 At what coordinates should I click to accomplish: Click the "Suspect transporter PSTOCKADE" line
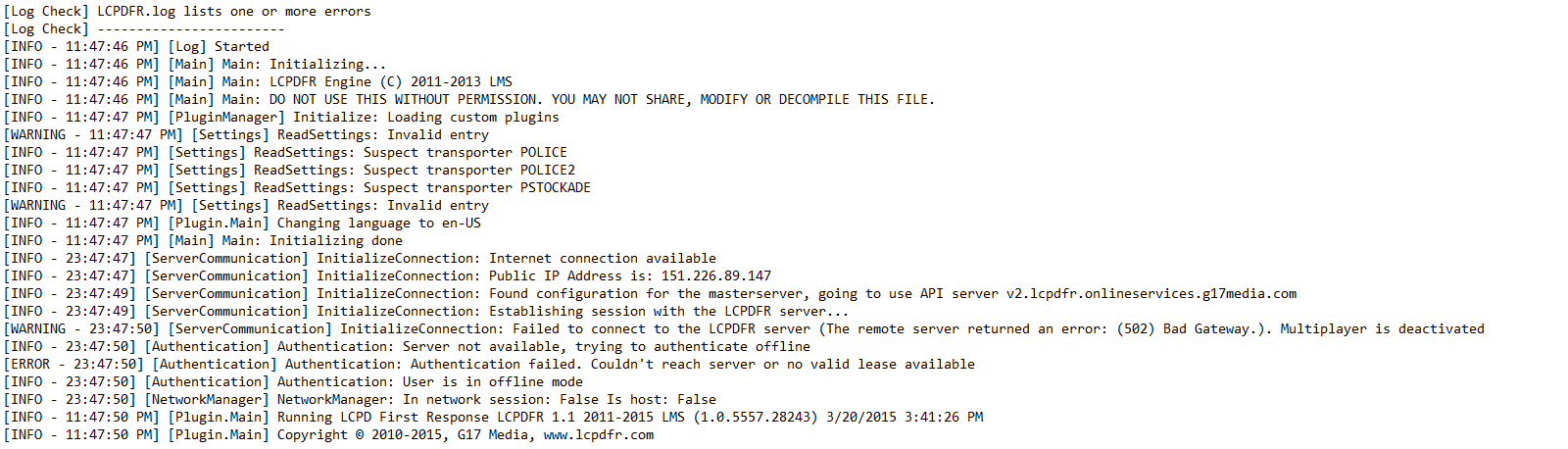pyautogui.click(x=476, y=188)
